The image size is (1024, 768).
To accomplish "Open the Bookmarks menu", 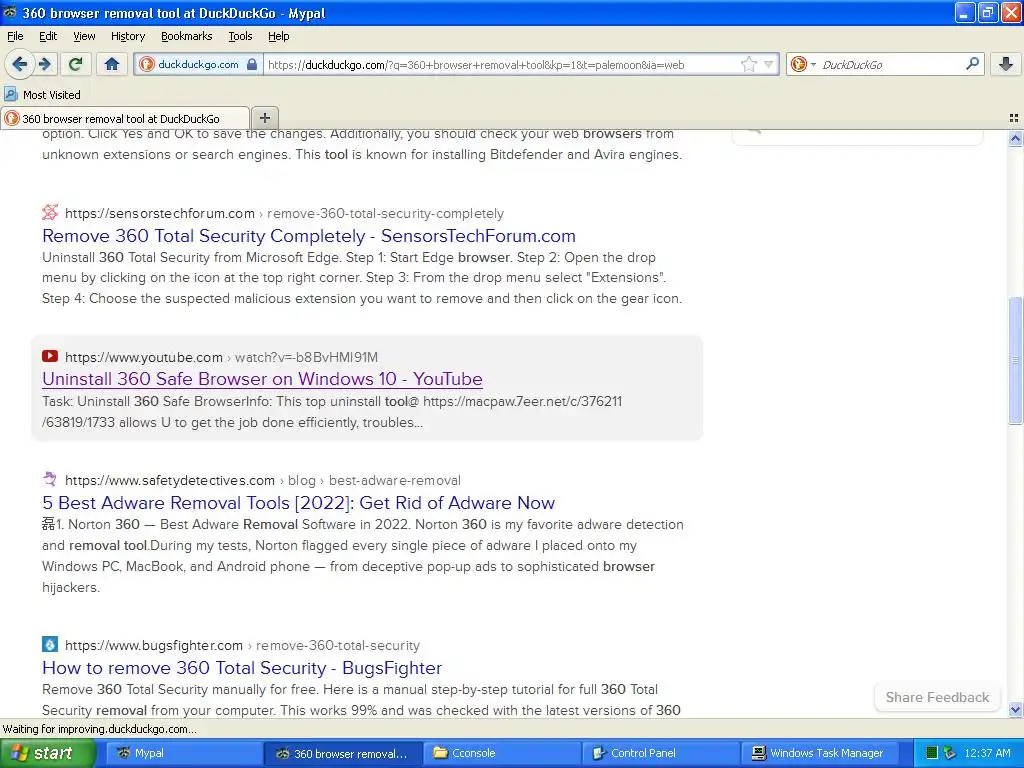I will tap(186, 36).
